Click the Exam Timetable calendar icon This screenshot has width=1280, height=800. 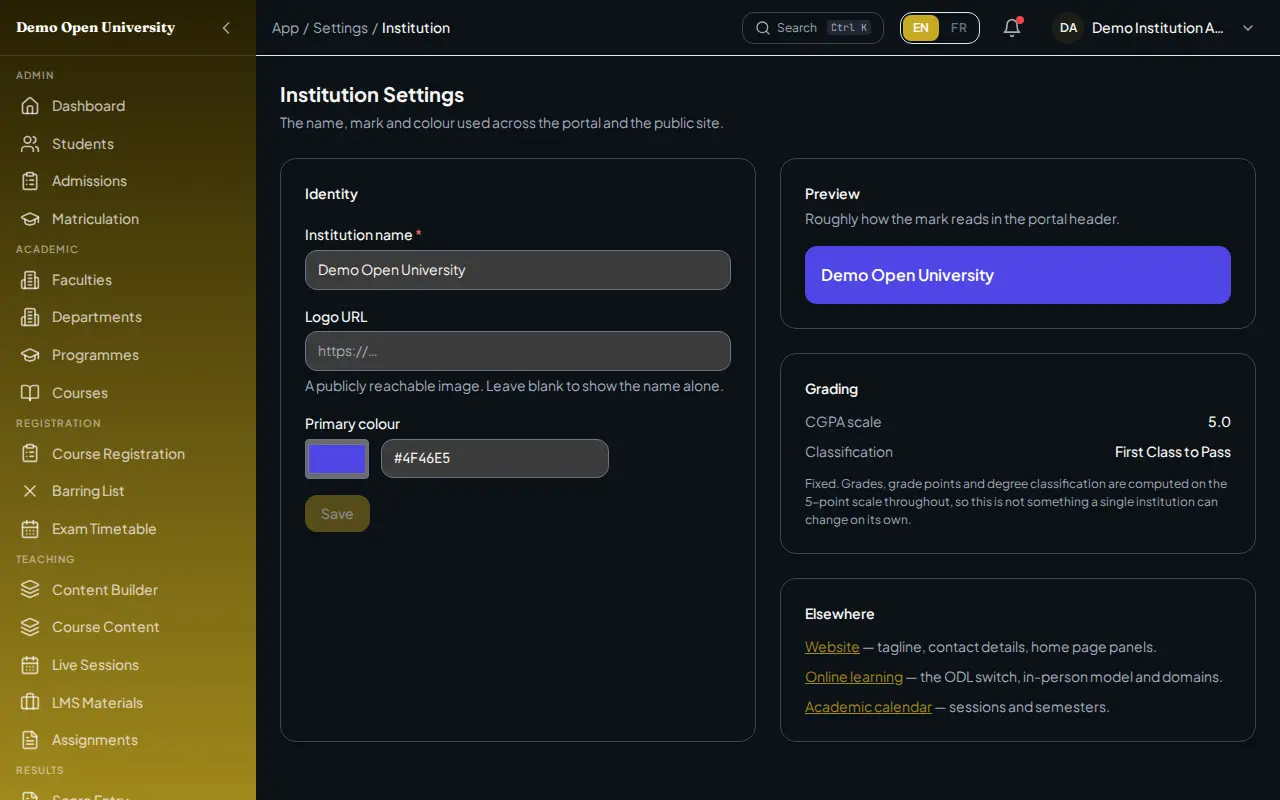30,529
